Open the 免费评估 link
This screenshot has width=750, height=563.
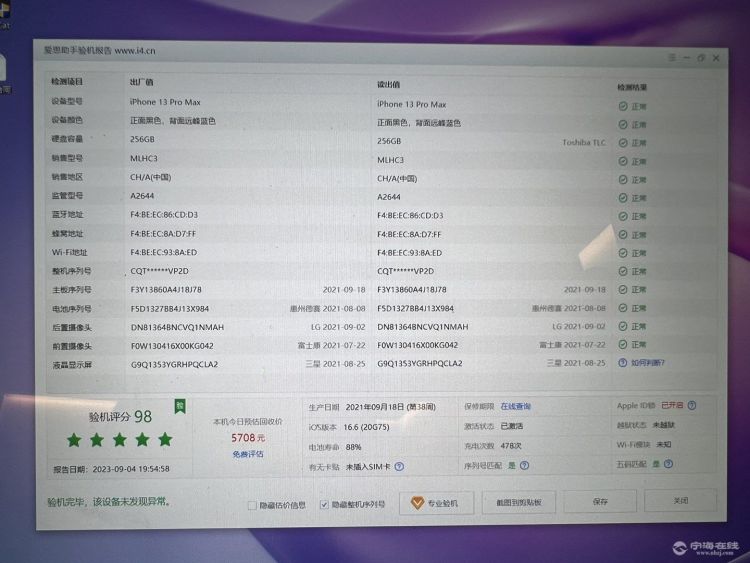tap(248, 454)
